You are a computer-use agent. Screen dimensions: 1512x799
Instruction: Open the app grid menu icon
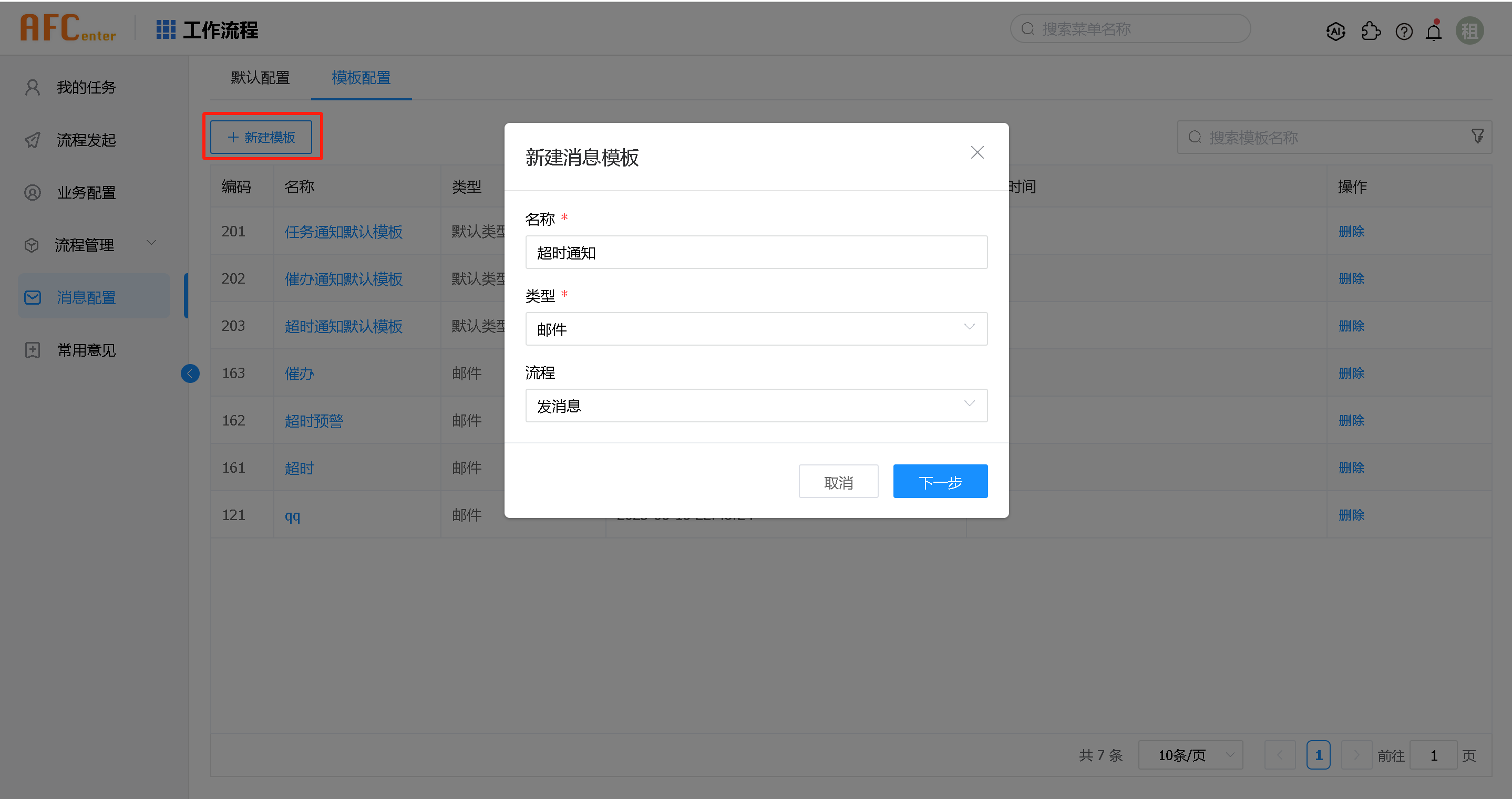click(x=166, y=29)
